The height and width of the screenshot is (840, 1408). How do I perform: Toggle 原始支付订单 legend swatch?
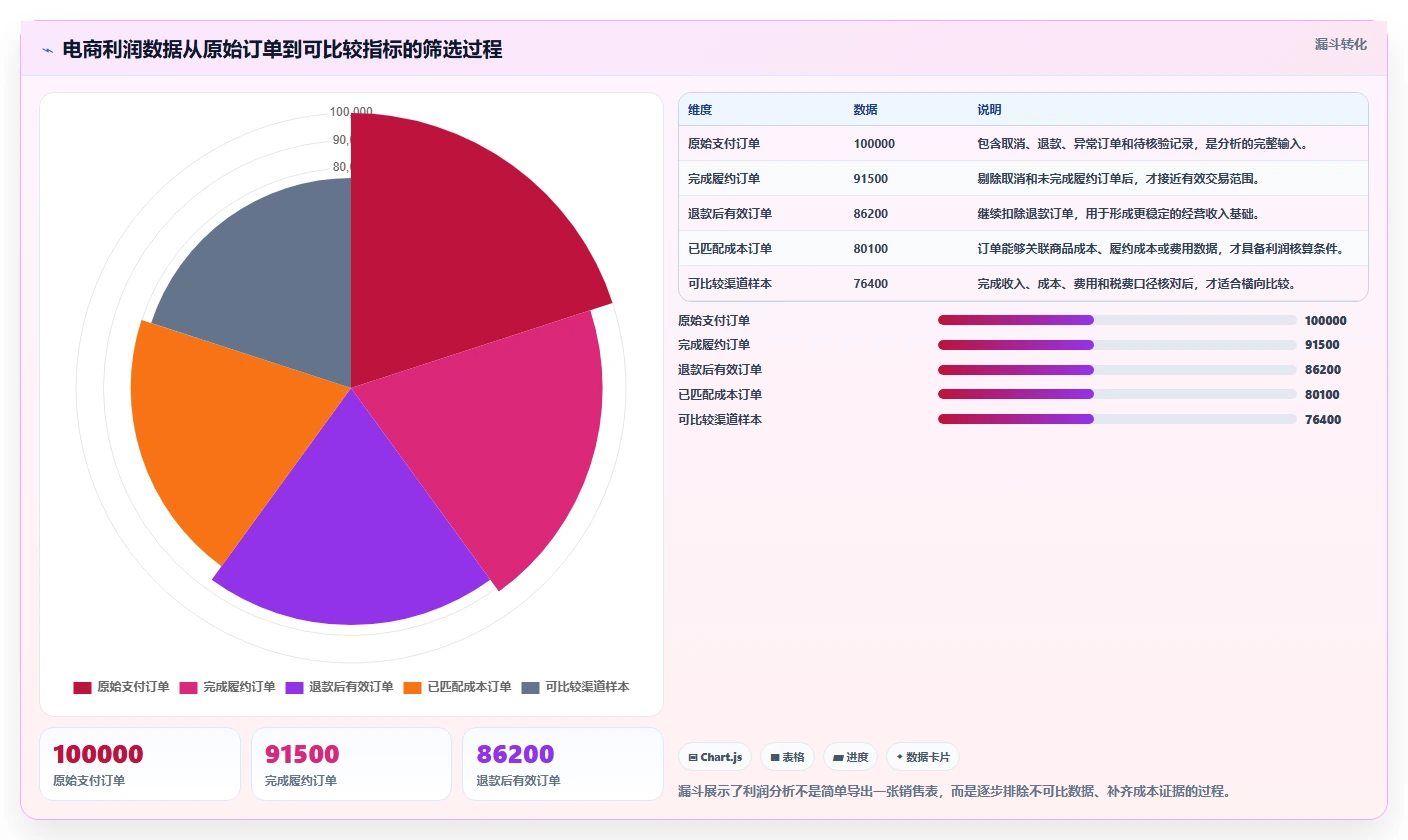[x=82, y=687]
